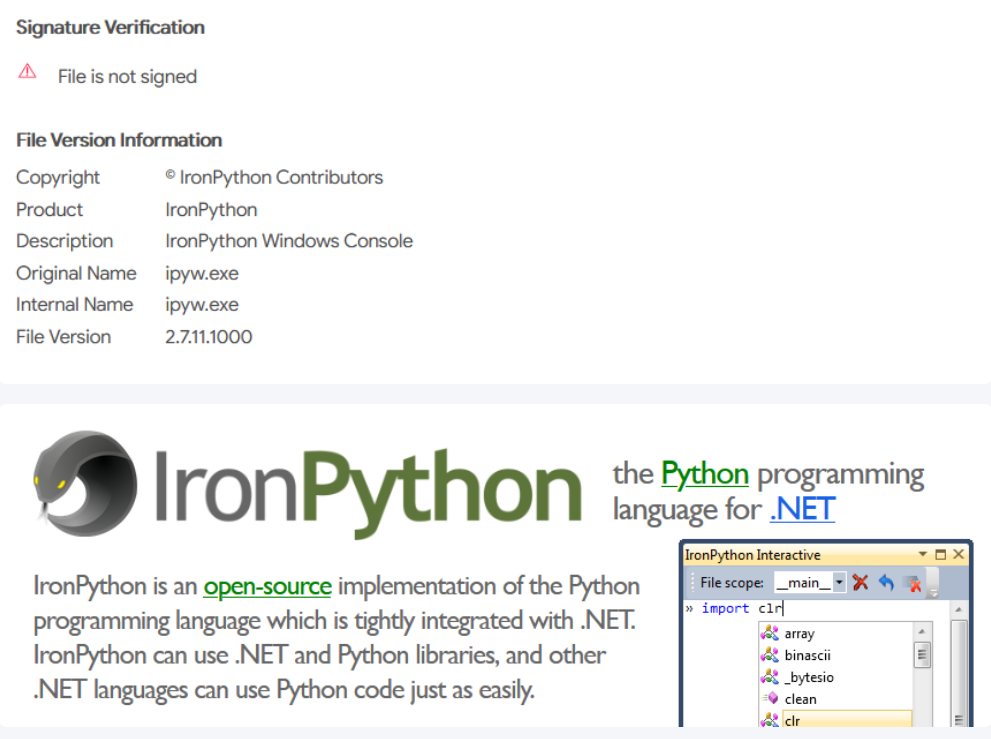Click the module icon next to binascii

769,655
